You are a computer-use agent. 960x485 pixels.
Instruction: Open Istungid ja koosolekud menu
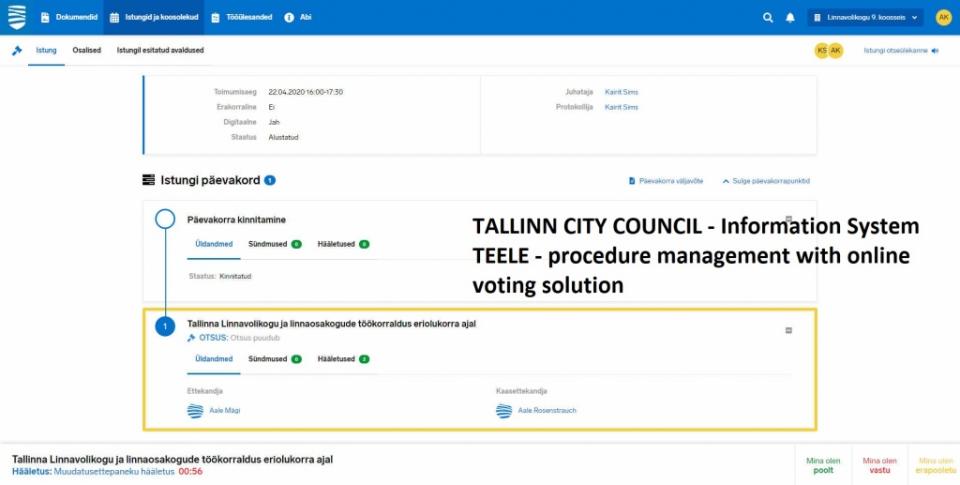pyautogui.click(x=154, y=17)
